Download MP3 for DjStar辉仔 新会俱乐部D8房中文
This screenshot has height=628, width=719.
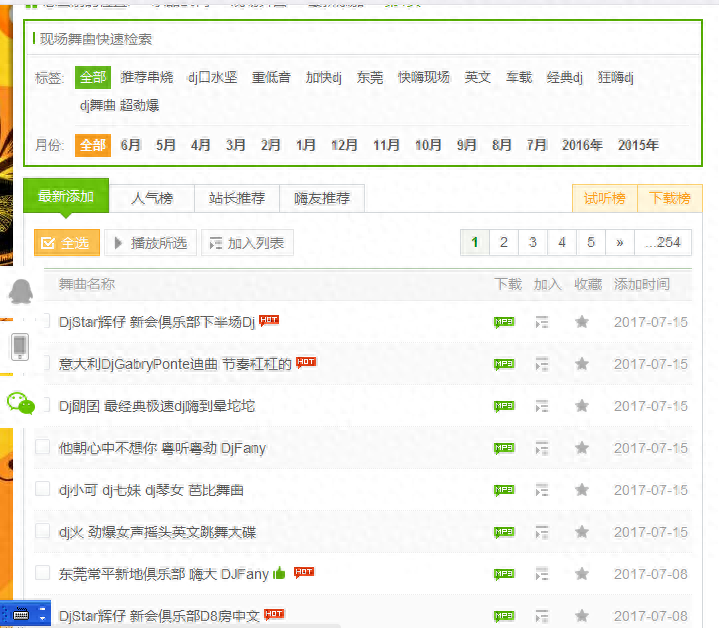coord(504,616)
